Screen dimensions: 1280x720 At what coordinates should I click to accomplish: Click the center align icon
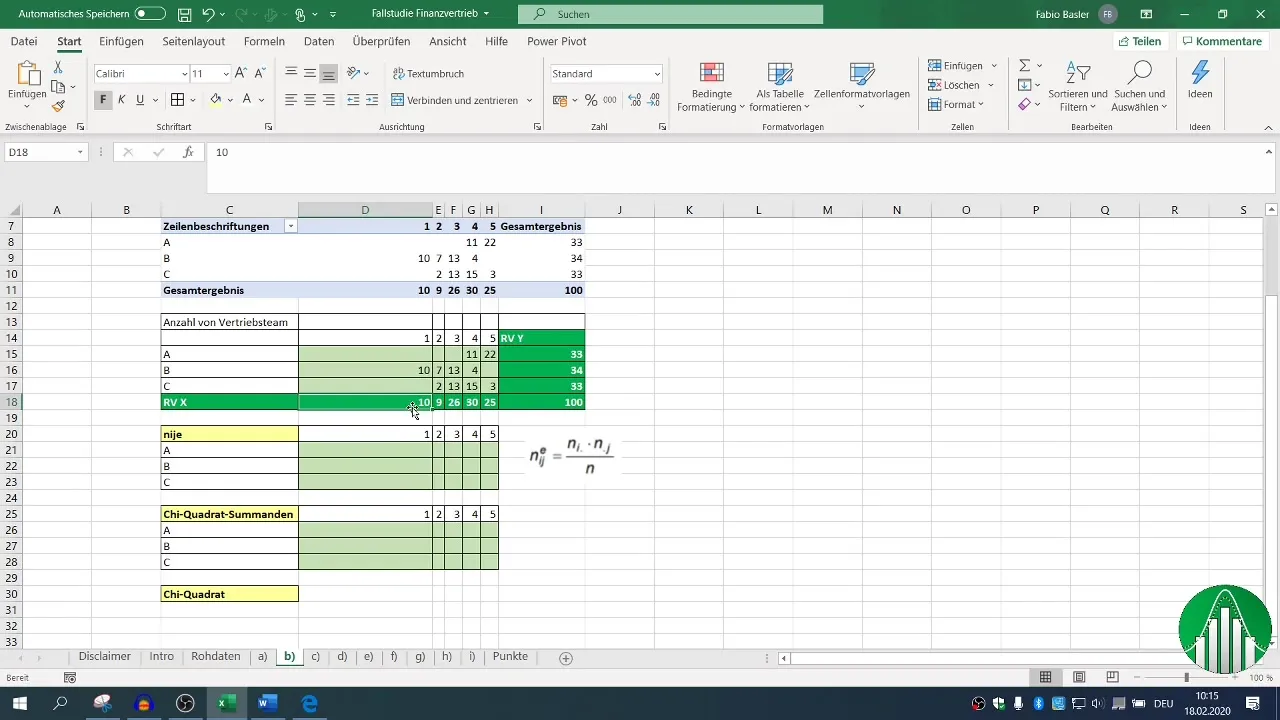point(310,100)
